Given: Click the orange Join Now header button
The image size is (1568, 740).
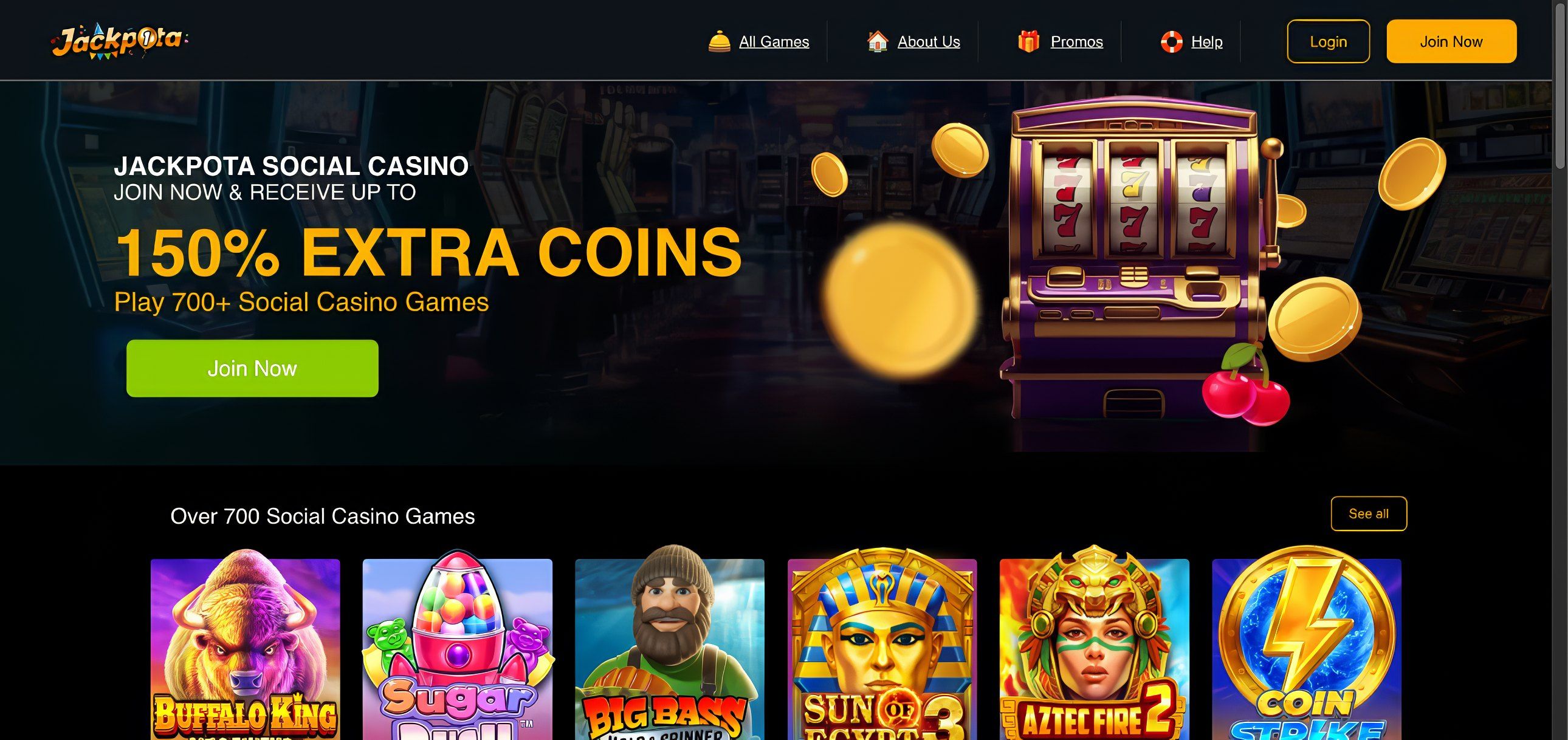Looking at the screenshot, I should (1451, 41).
